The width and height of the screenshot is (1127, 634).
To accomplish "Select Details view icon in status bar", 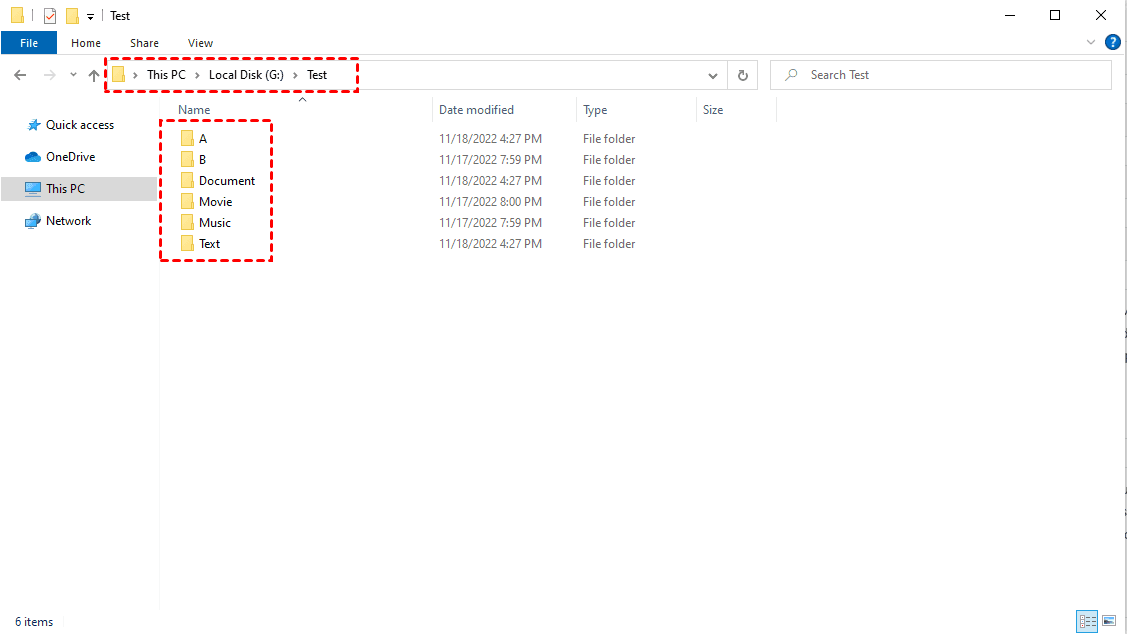I will pyautogui.click(x=1087, y=621).
